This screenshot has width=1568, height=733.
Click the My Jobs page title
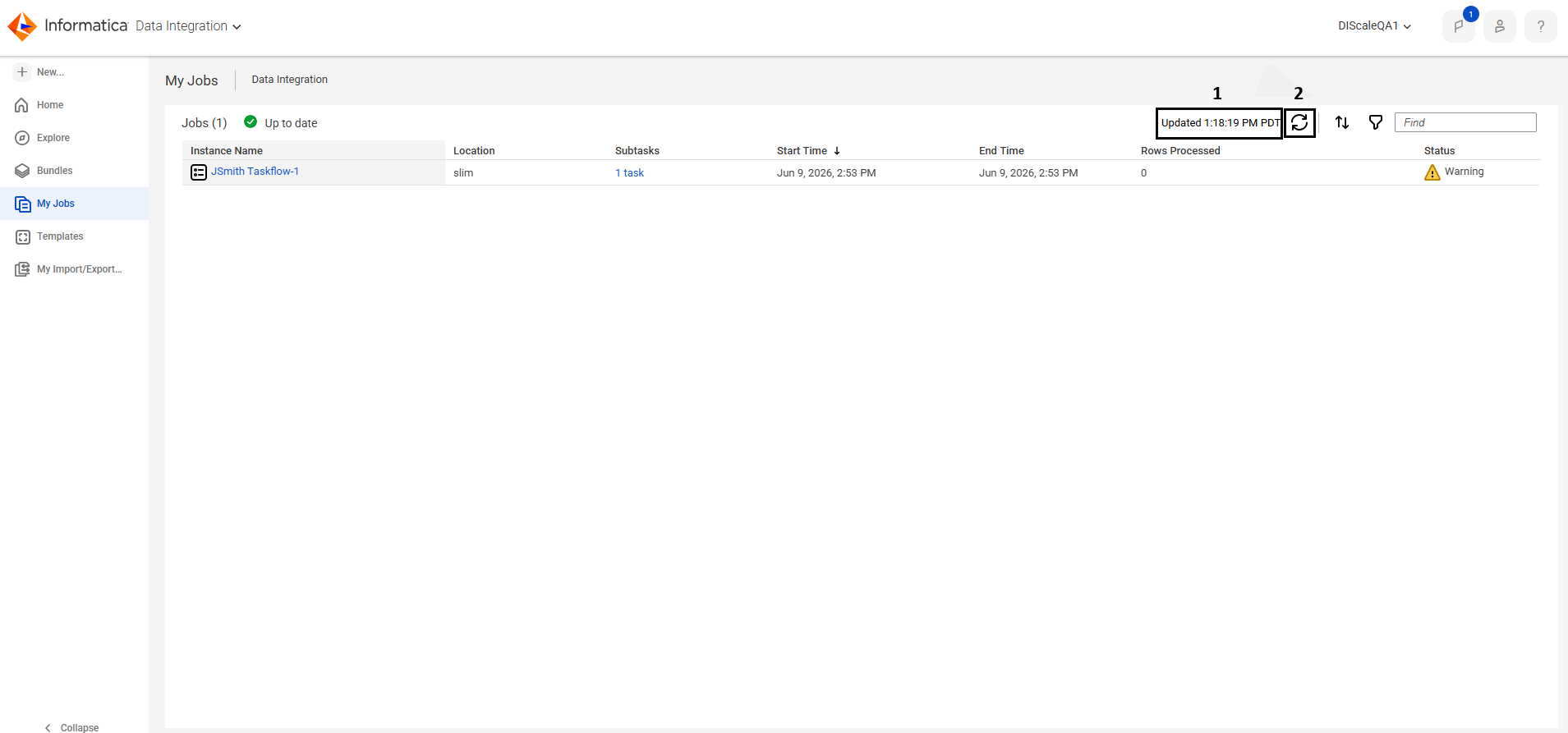(191, 80)
